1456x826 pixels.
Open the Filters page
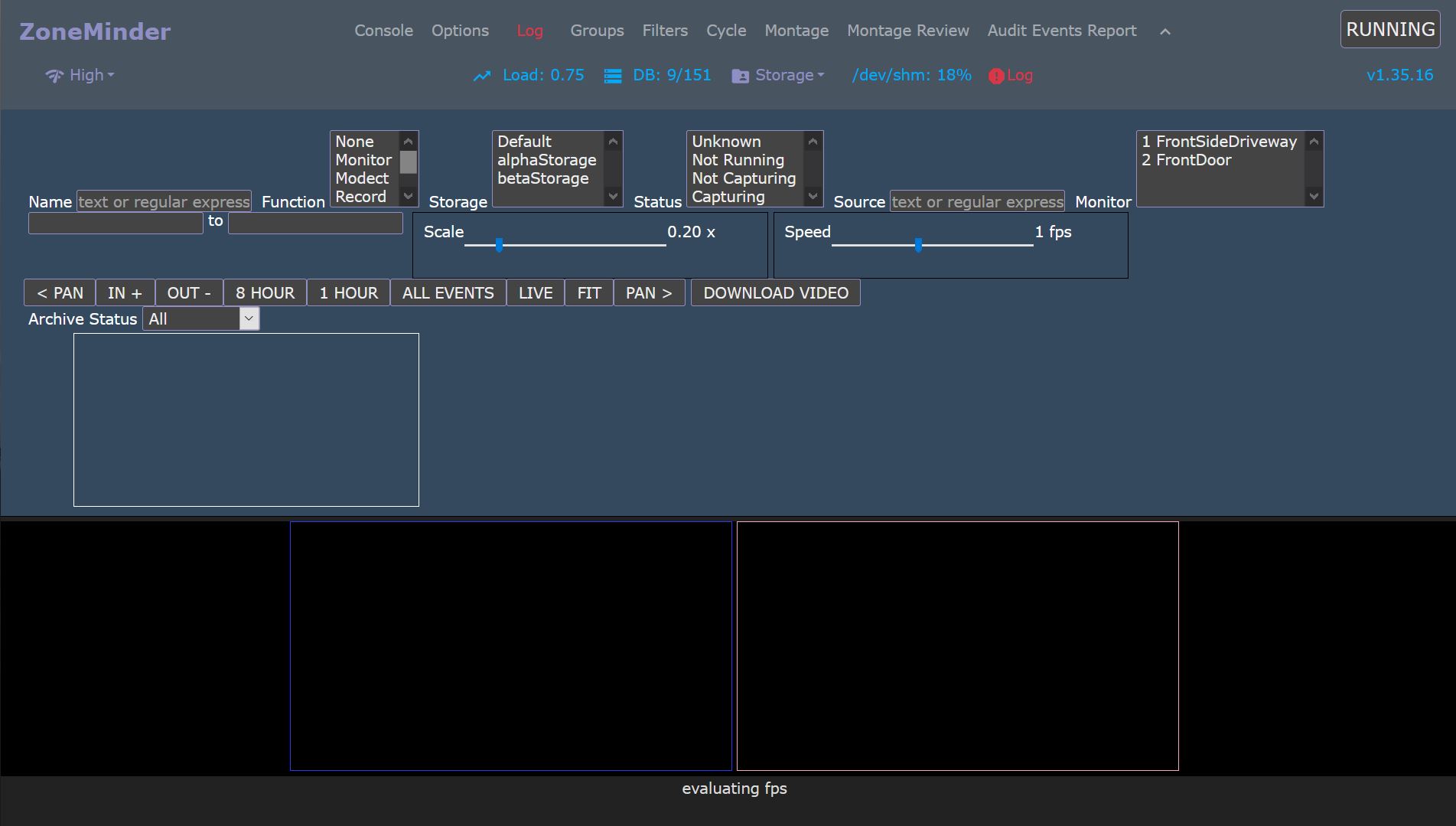tap(665, 31)
